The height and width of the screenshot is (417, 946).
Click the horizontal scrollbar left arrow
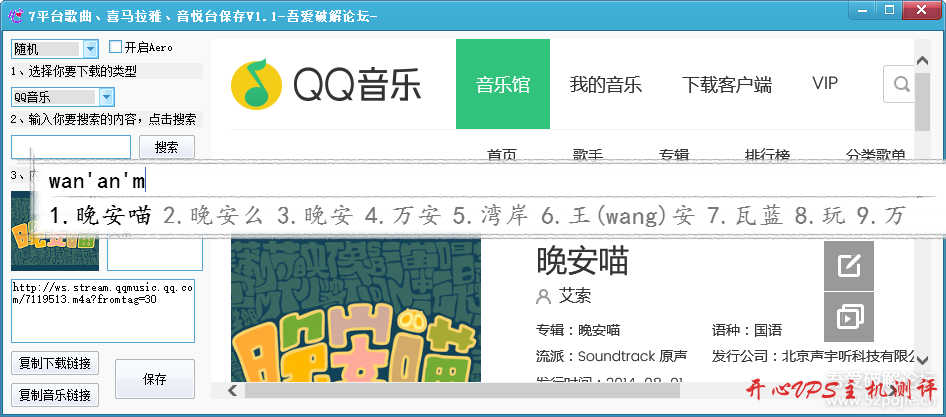[232, 390]
